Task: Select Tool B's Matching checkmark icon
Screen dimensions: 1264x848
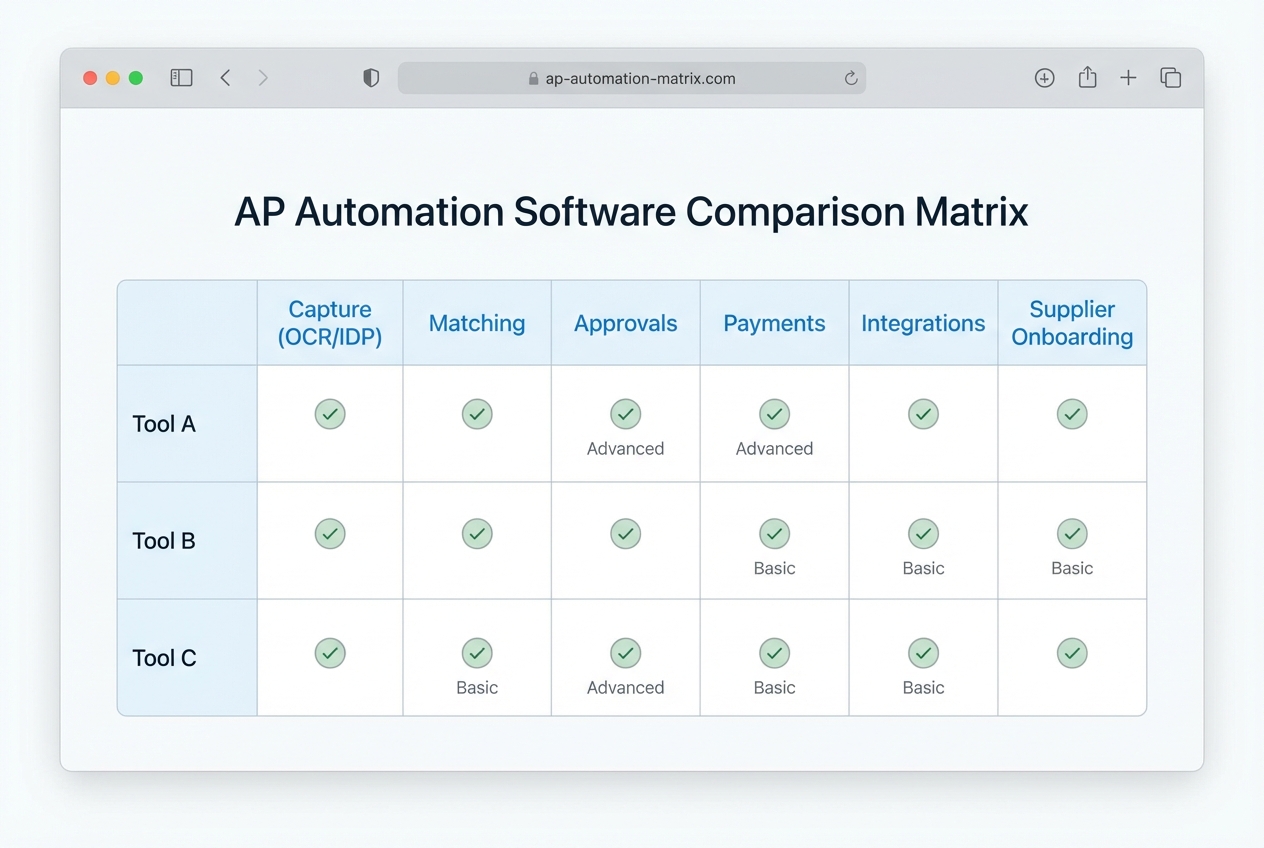Action: [477, 534]
